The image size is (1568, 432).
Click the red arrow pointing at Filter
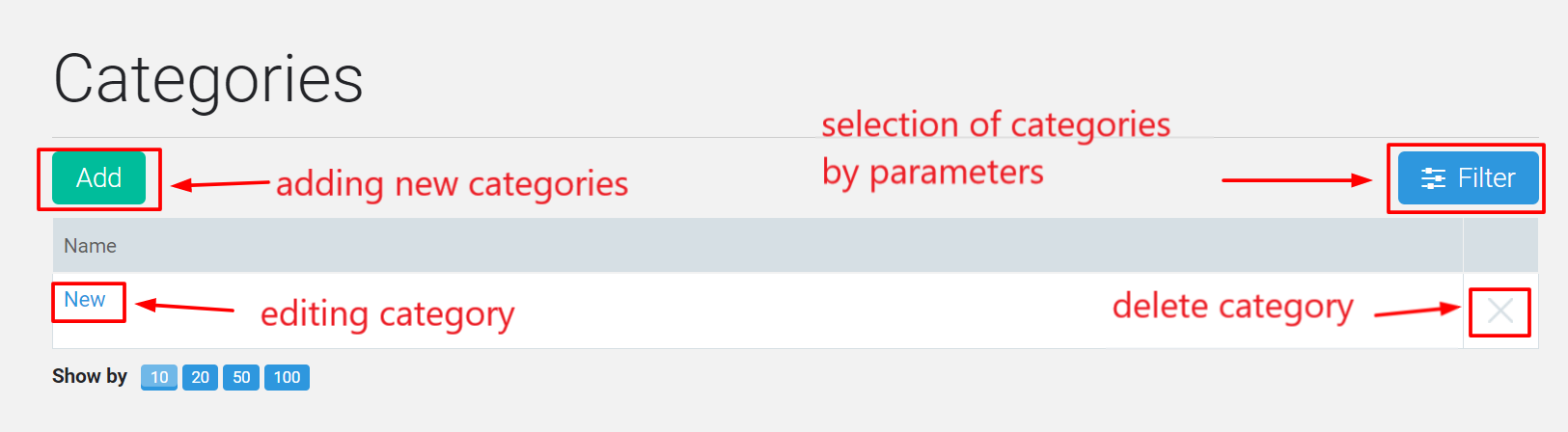click(1297, 179)
